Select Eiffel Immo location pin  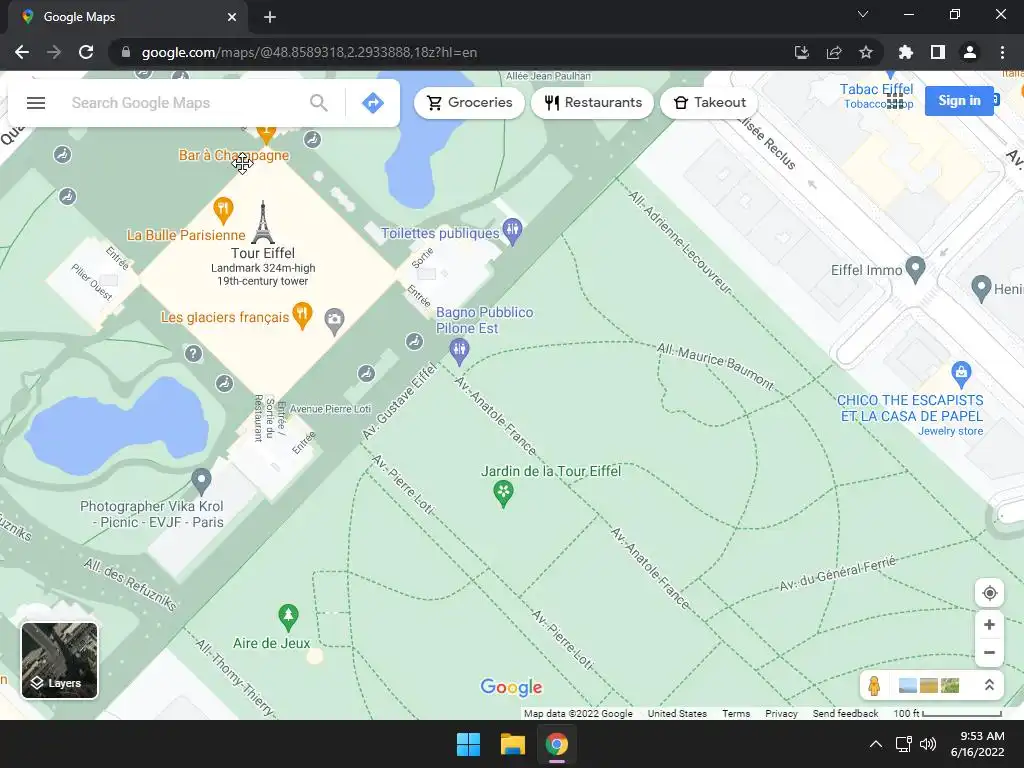point(916,269)
